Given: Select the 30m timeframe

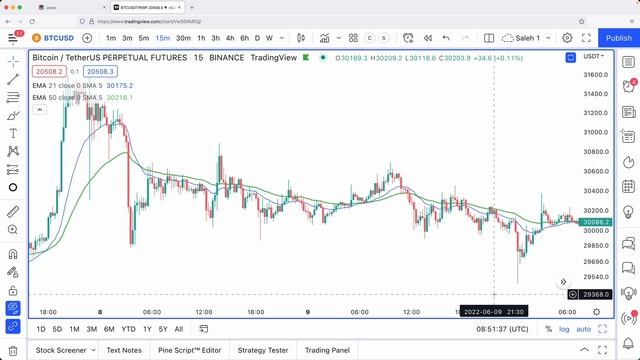Looking at the screenshot, I should pos(183,38).
